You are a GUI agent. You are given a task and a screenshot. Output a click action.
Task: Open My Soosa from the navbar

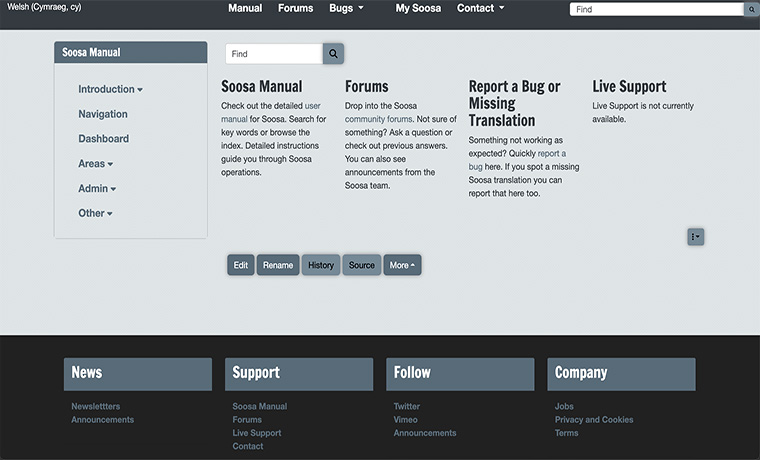[417, 8]
